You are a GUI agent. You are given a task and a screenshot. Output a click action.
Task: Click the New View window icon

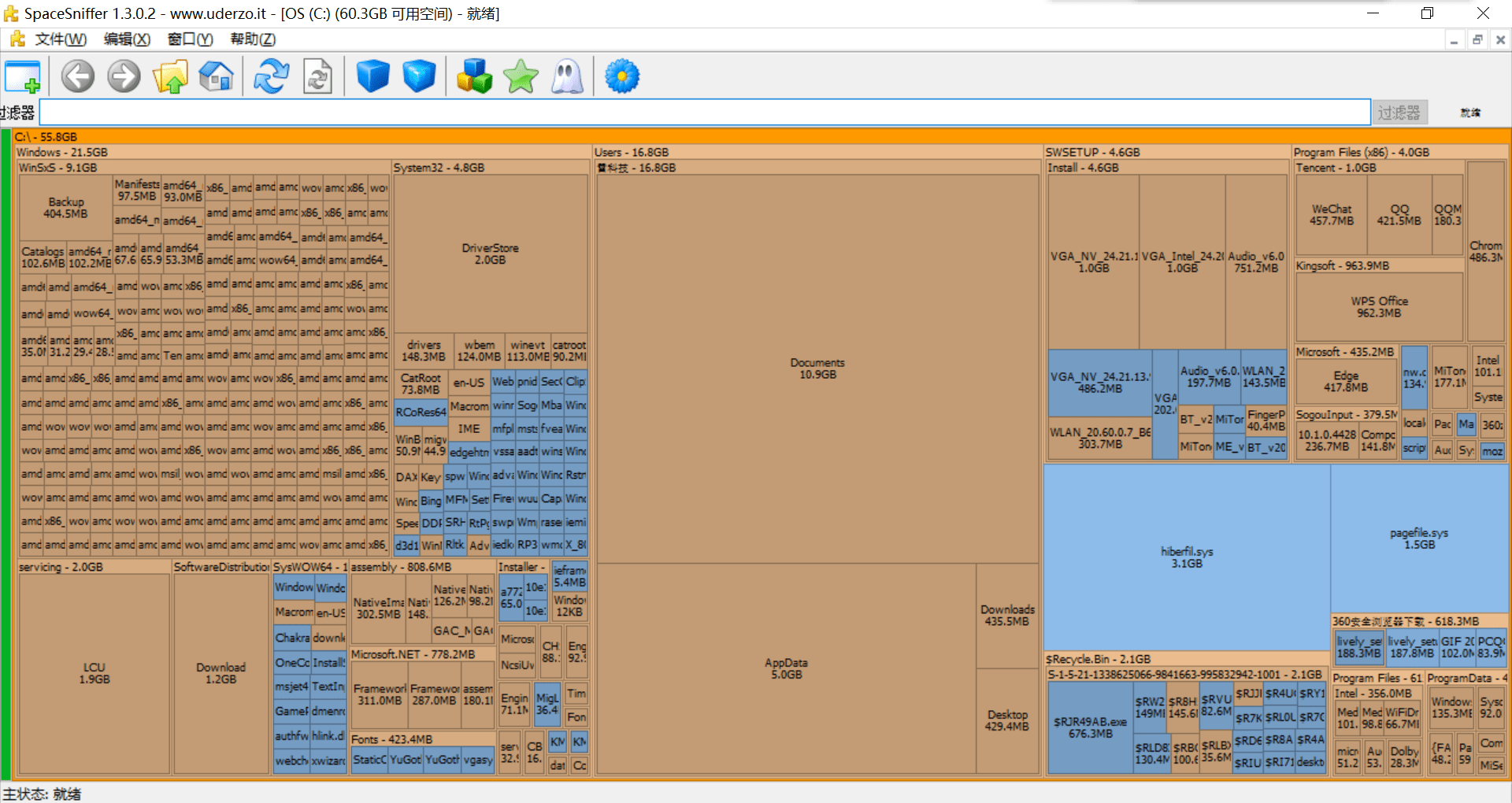click(x=22, y=77)
